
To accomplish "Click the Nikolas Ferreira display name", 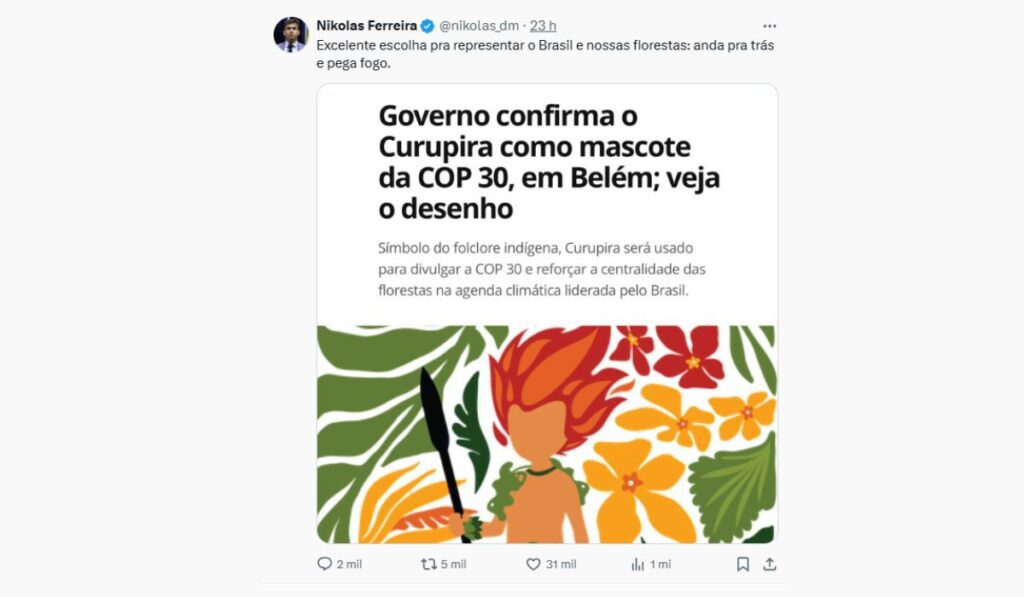I will [x=366, y=25].
